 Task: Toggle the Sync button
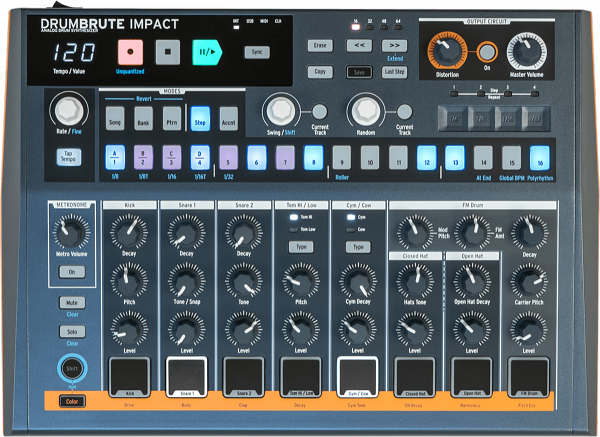(x=257, y=52)
